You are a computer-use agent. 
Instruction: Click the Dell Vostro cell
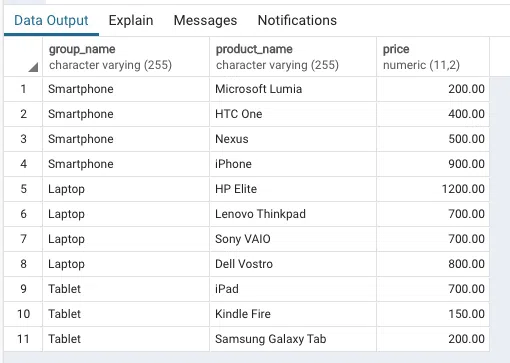[x=293, y=264]
